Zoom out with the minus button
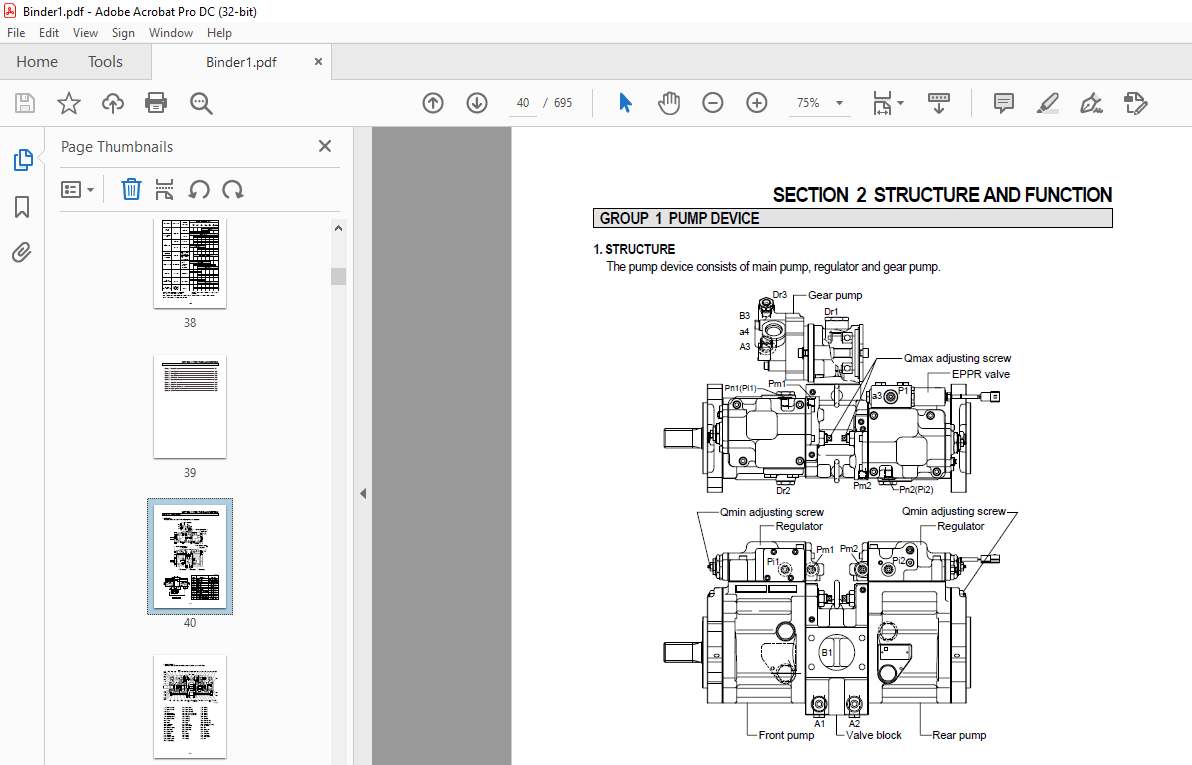The width and height of the screenshot is (1192, 765). click(x=712, y=103)
